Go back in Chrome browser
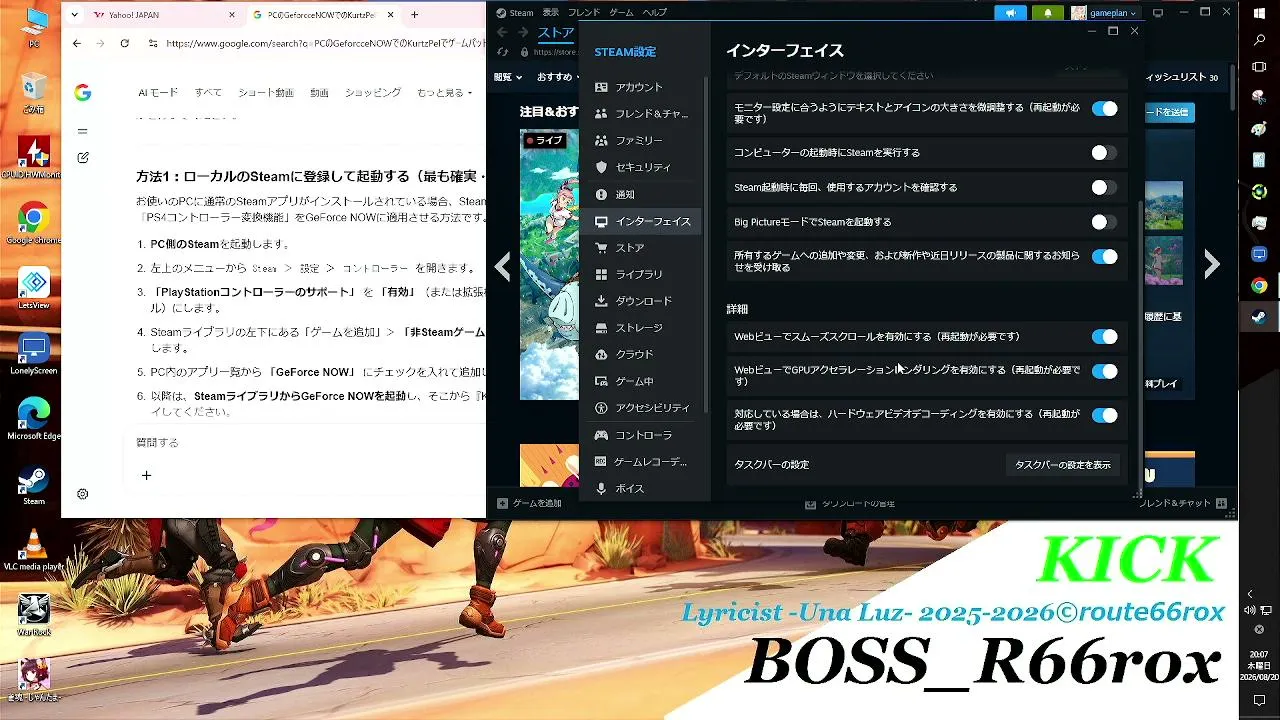This screenshot has height=720, width=1280. [77, 44]
